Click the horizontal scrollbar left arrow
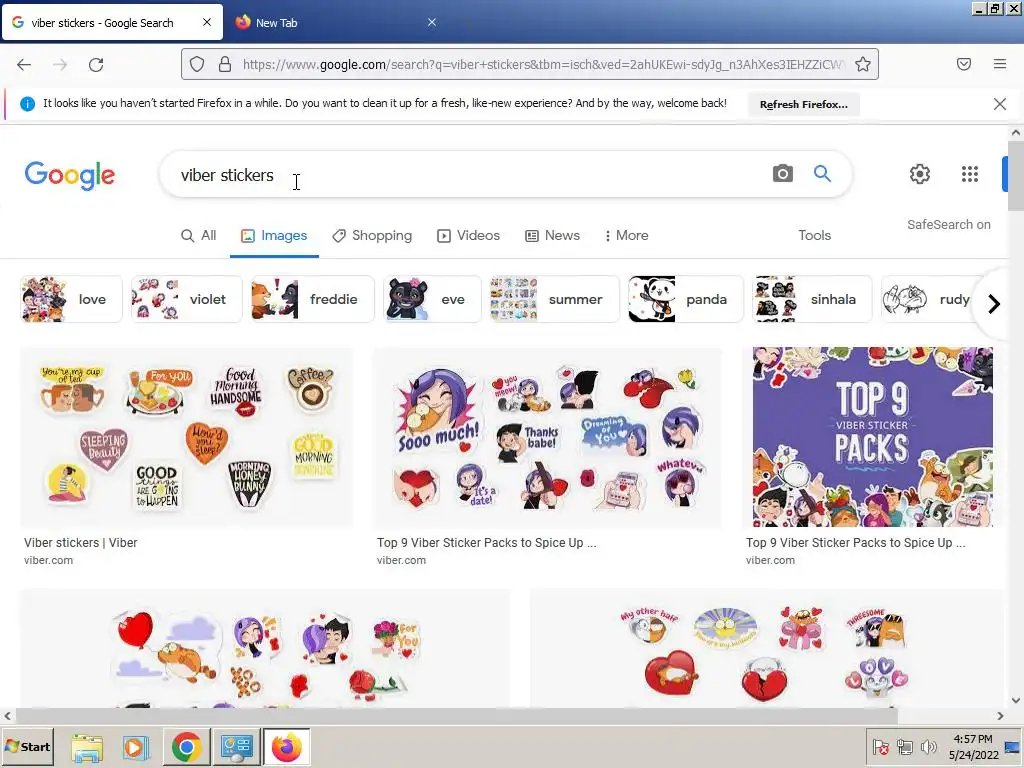This screenshot has height=768, width=1024. (7, 716)
